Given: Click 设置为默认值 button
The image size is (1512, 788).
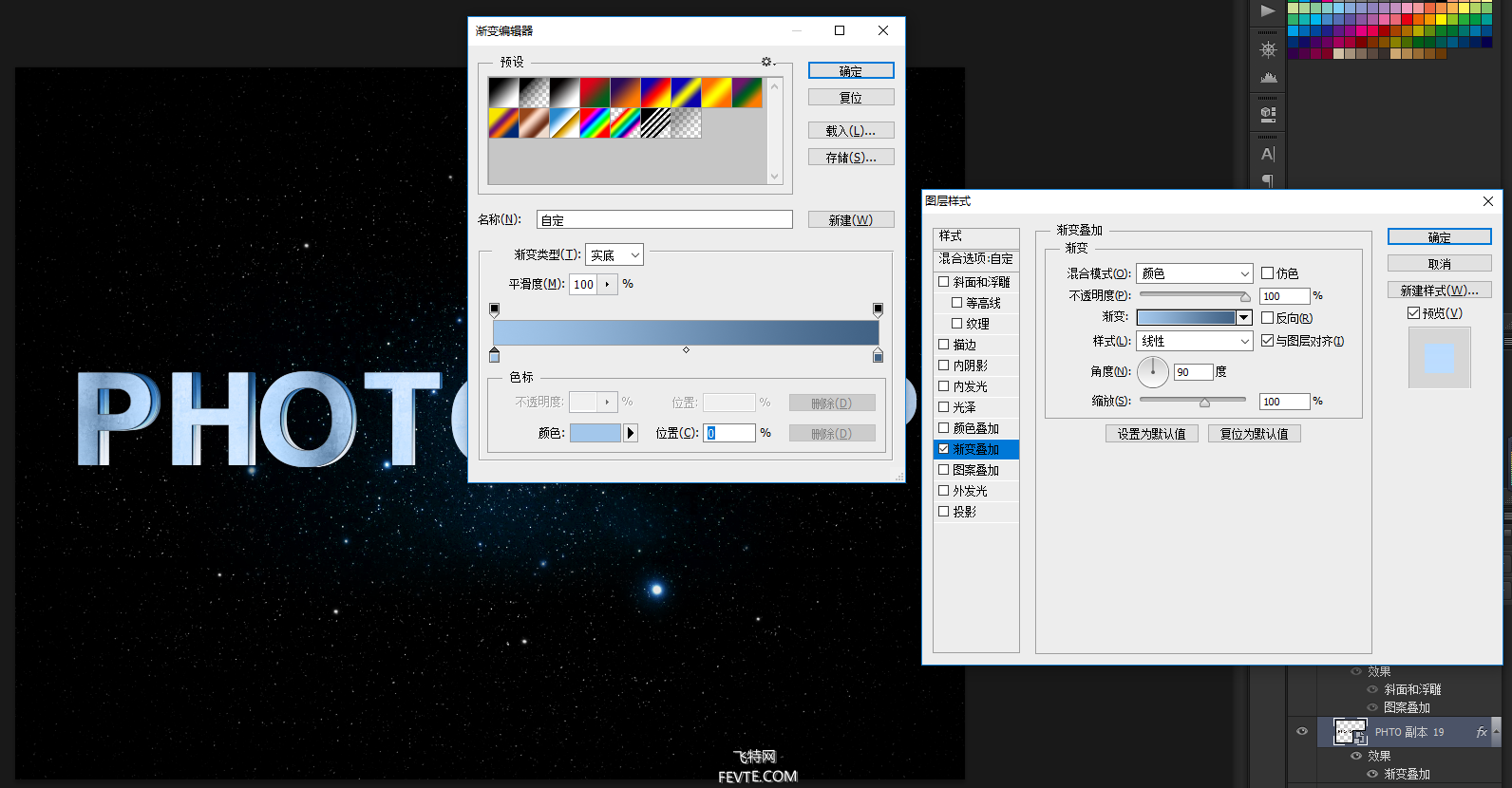Looking at the screenshot, I should [1152, 433].
